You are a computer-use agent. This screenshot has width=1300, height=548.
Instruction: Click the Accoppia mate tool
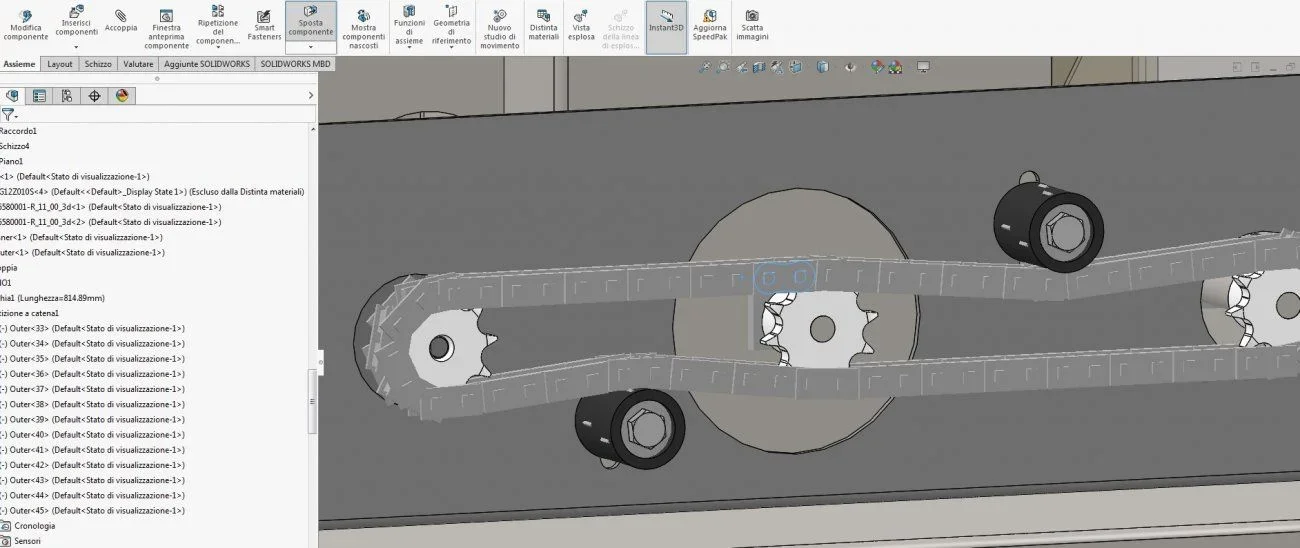pyautogui.click(x=121, y=20)
